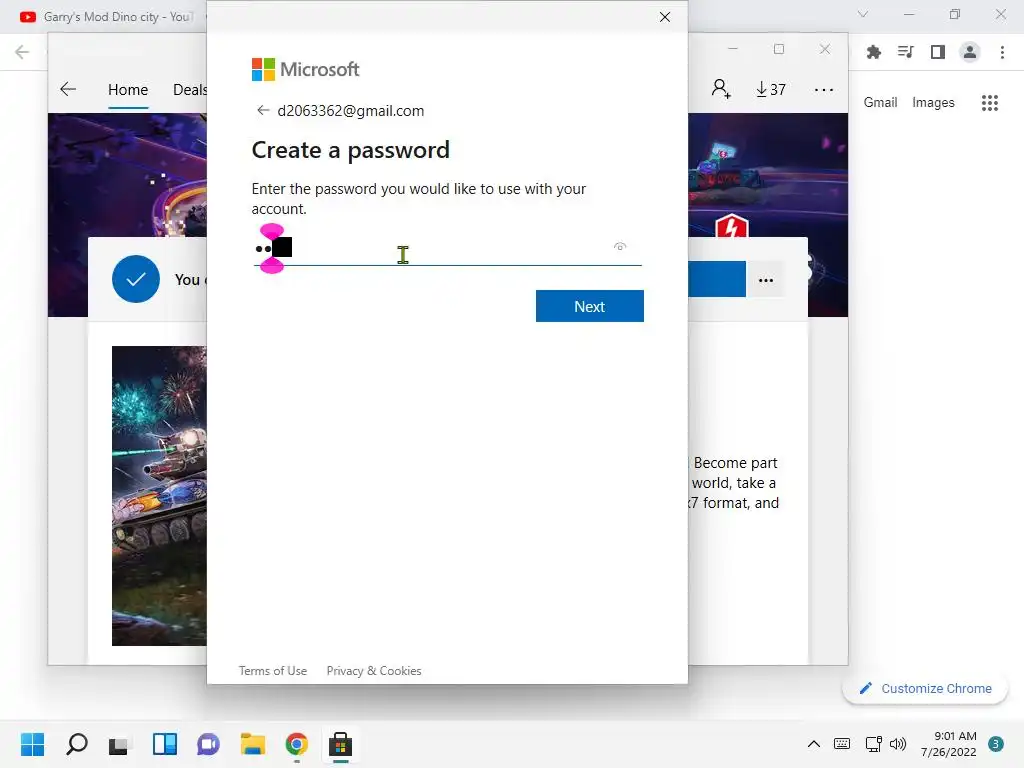Click into the password input field
The width and height of the screenshot is (1024, 768).
tap(447, 248)
